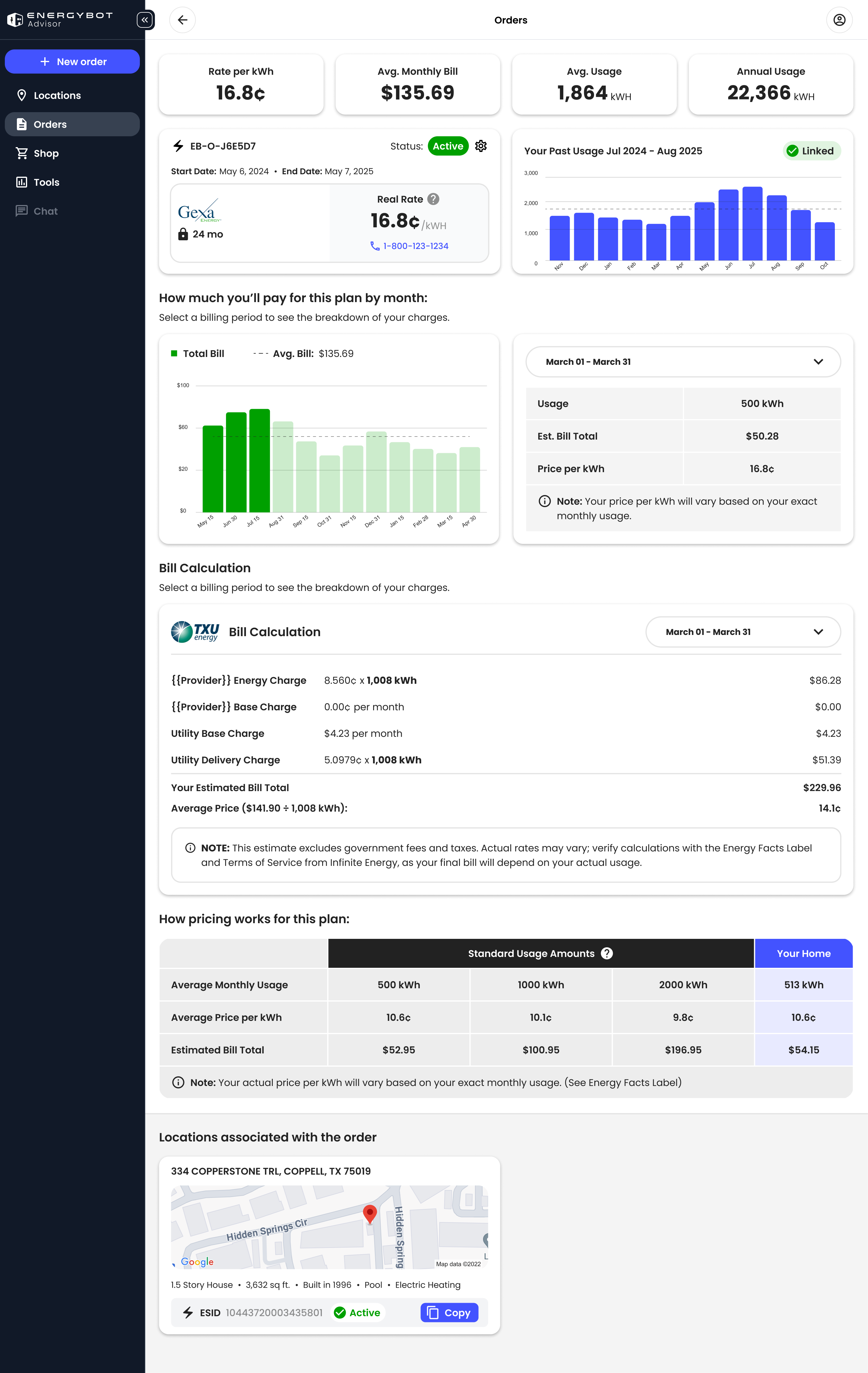Open order settings gear icon

tap(481, 146)
